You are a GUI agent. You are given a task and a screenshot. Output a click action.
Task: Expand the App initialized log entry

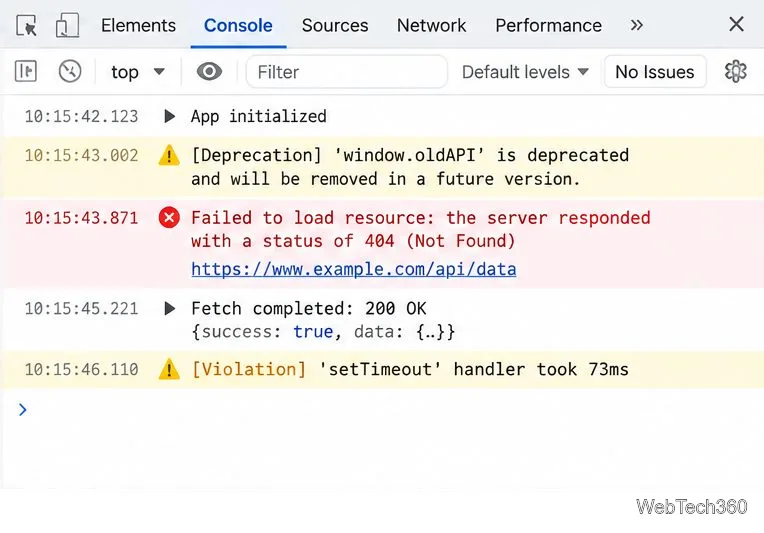[169, 116]
